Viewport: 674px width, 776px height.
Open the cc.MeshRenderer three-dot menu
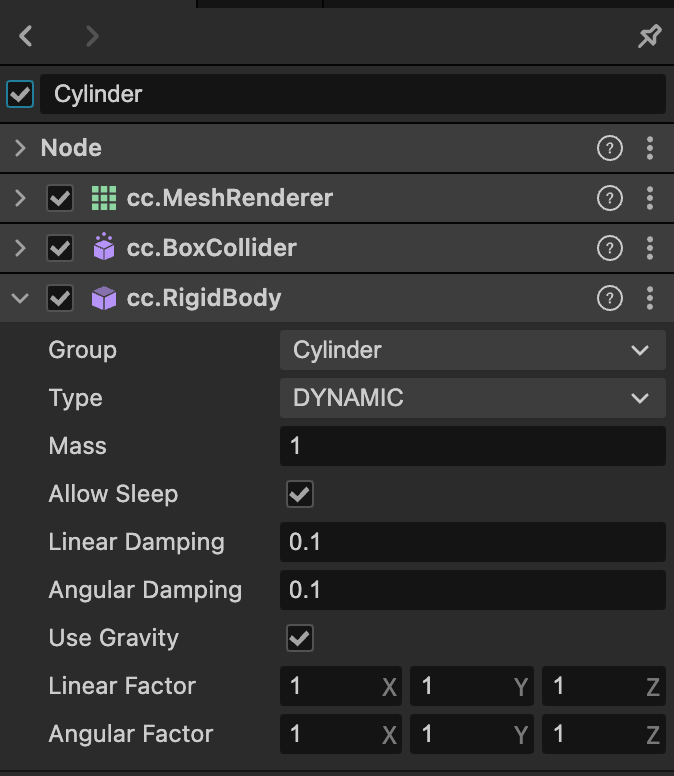[650, 198]
